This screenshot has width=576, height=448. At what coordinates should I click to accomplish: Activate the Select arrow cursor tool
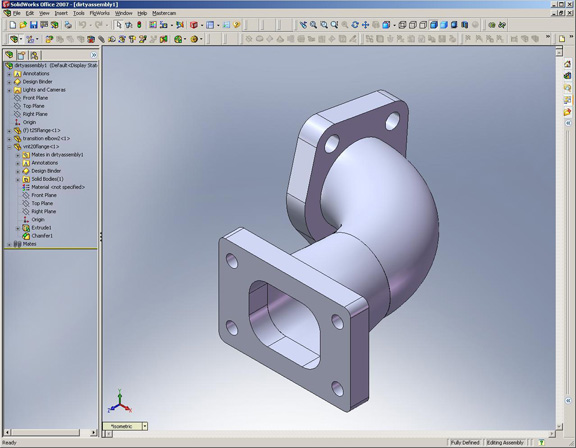coord(118,25)
